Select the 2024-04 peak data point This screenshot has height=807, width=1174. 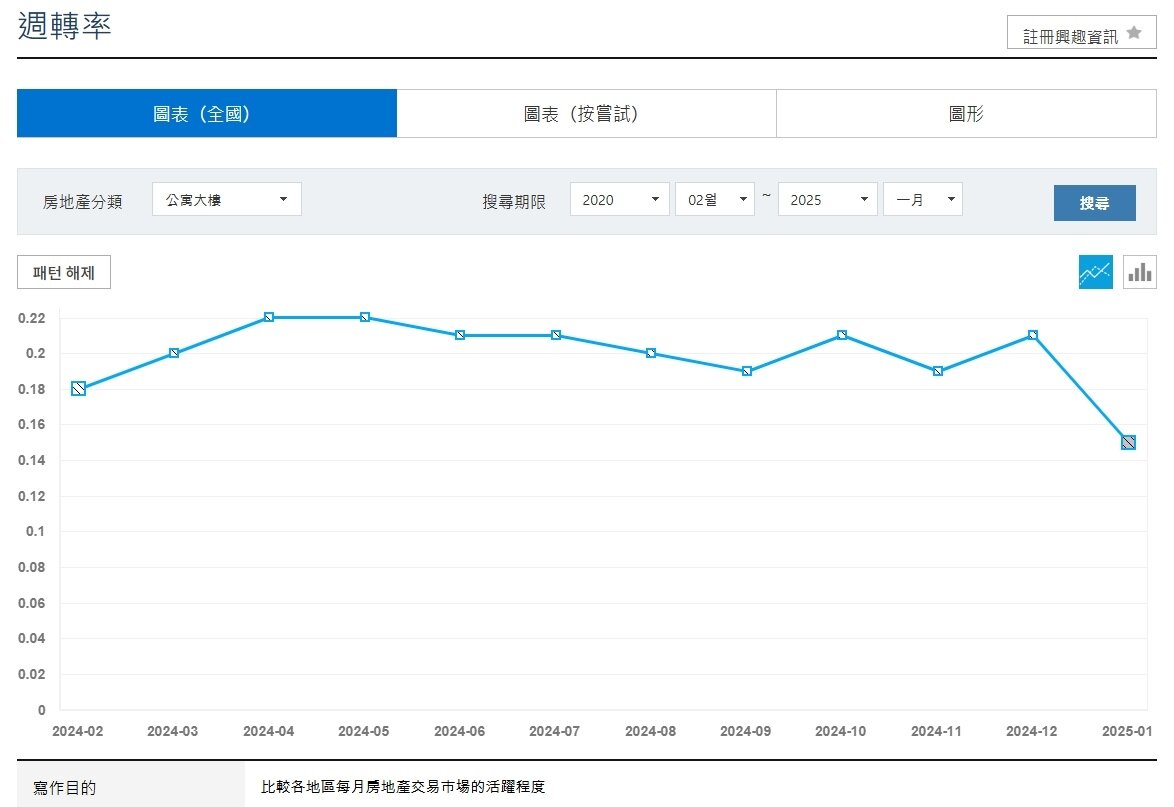click(268, 316)
